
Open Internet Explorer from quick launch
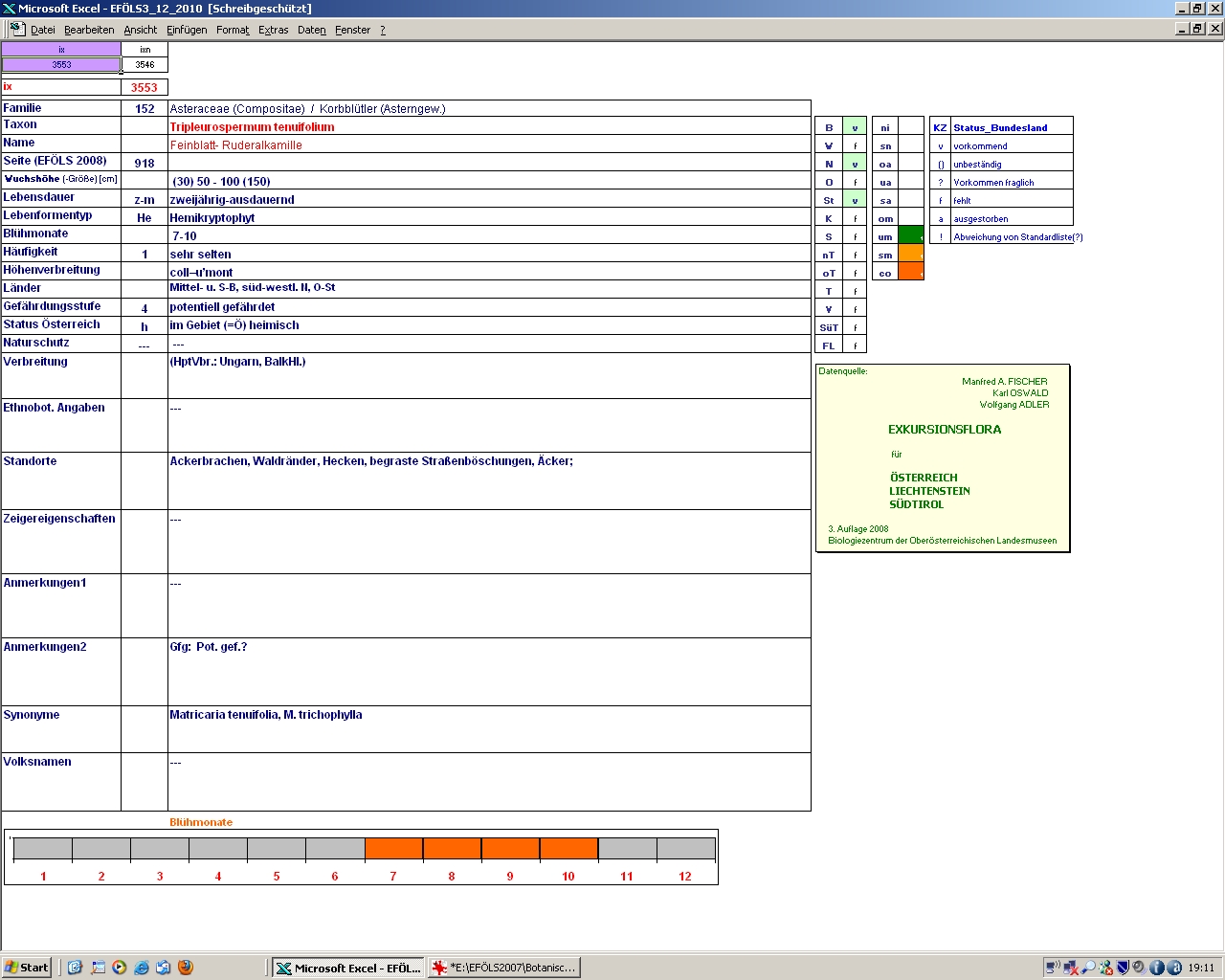coord(142,968)
